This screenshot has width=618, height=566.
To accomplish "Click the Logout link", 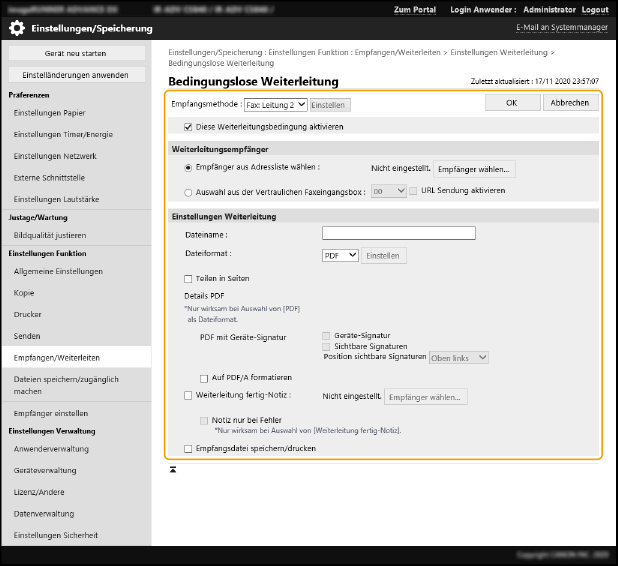I will point(594,9).
